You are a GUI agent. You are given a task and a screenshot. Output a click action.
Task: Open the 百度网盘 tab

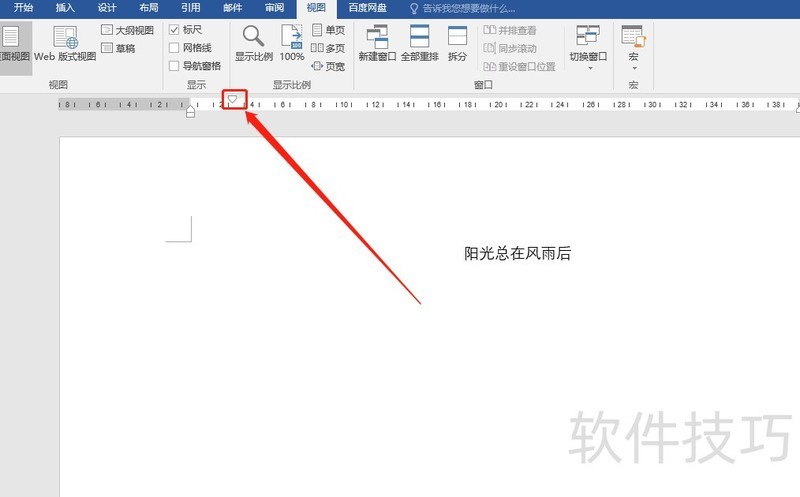[x=367, y=8]
